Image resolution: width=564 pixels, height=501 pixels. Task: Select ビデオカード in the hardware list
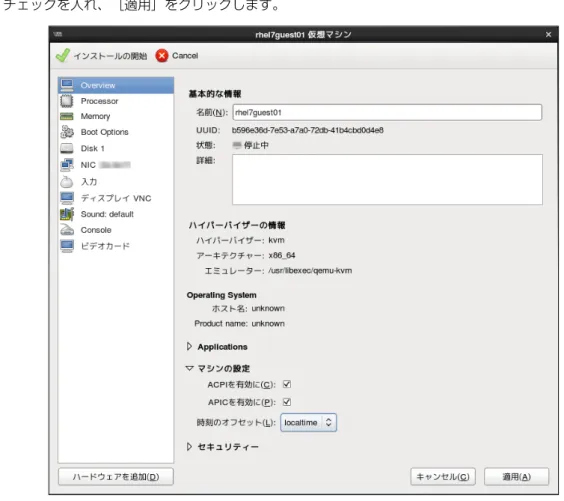point(116,246)
